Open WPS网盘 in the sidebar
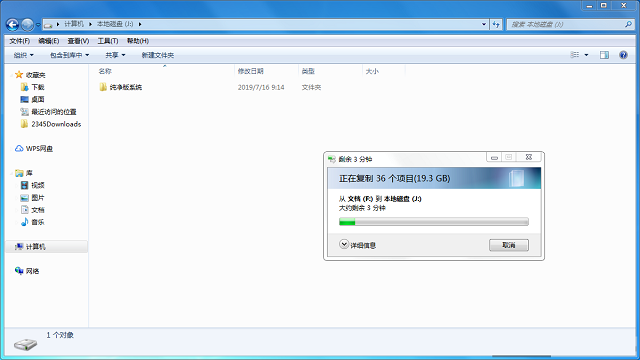The image size is (640, 360). point(39,149)
